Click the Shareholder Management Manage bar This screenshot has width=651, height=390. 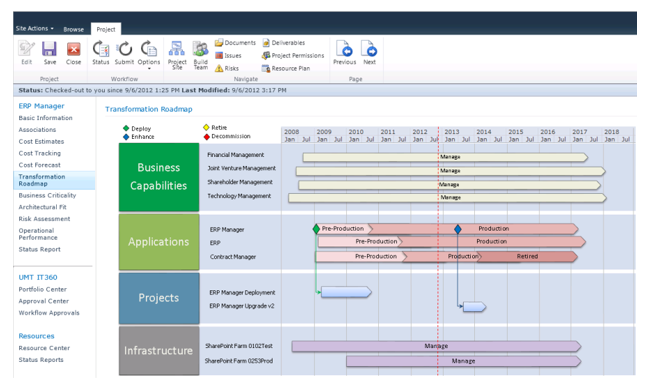pyautogui.click(x=450, y=185)
